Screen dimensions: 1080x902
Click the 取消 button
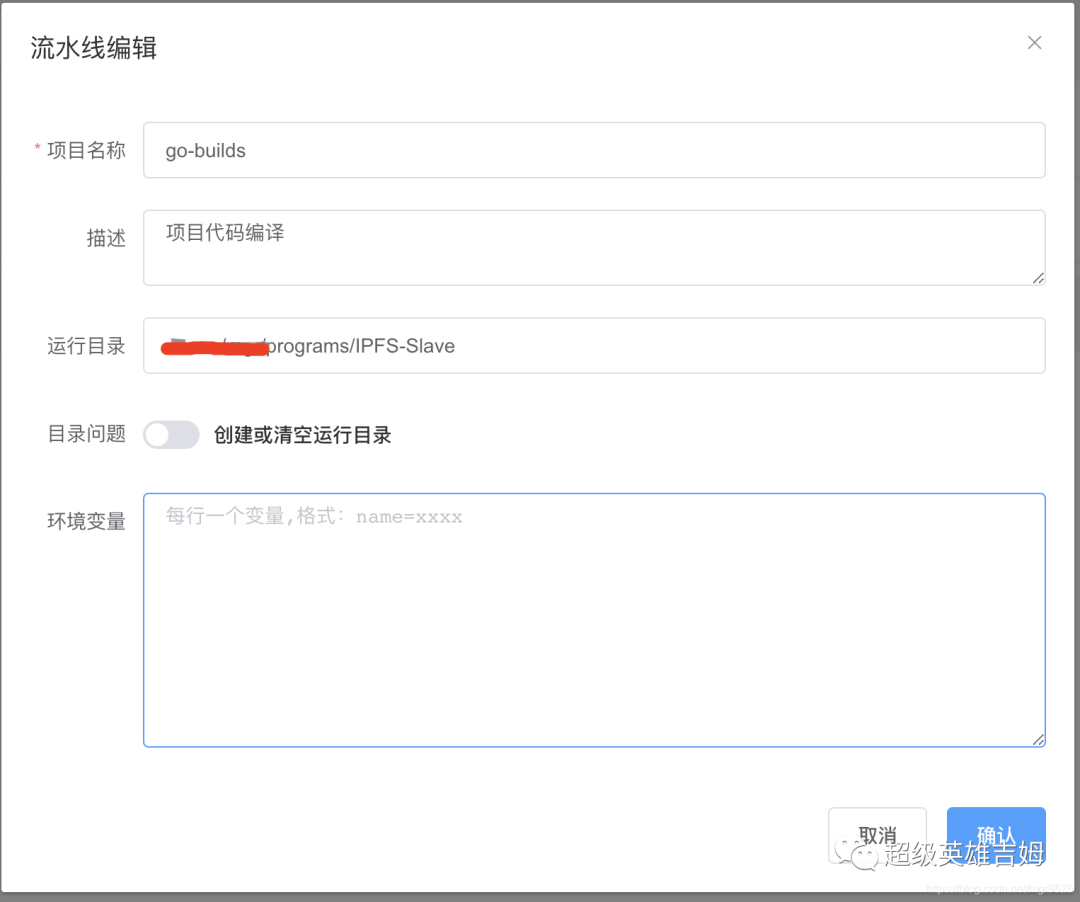click(x=877, y=835)
